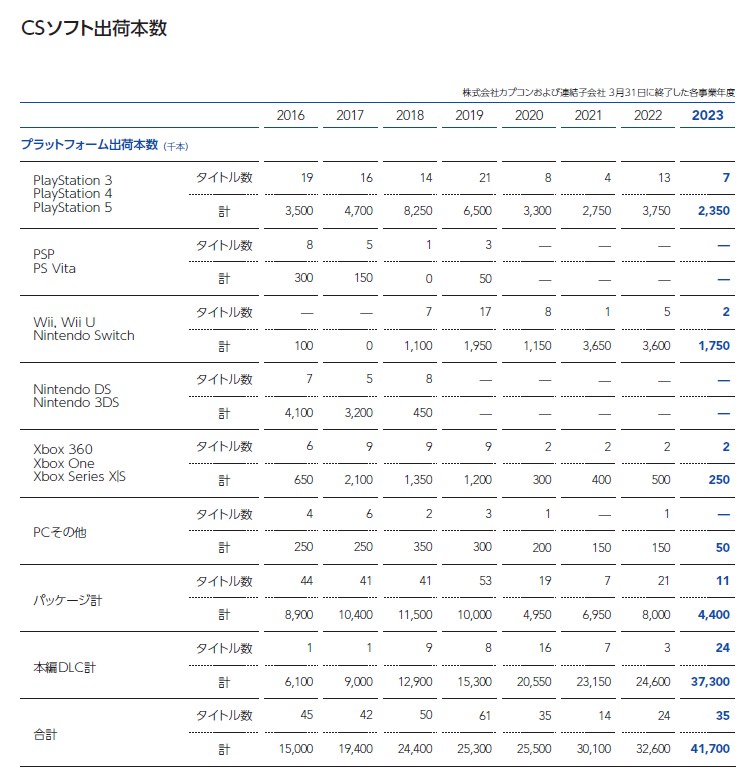Click grand total 2021 value 30,100

coord(593,749)
